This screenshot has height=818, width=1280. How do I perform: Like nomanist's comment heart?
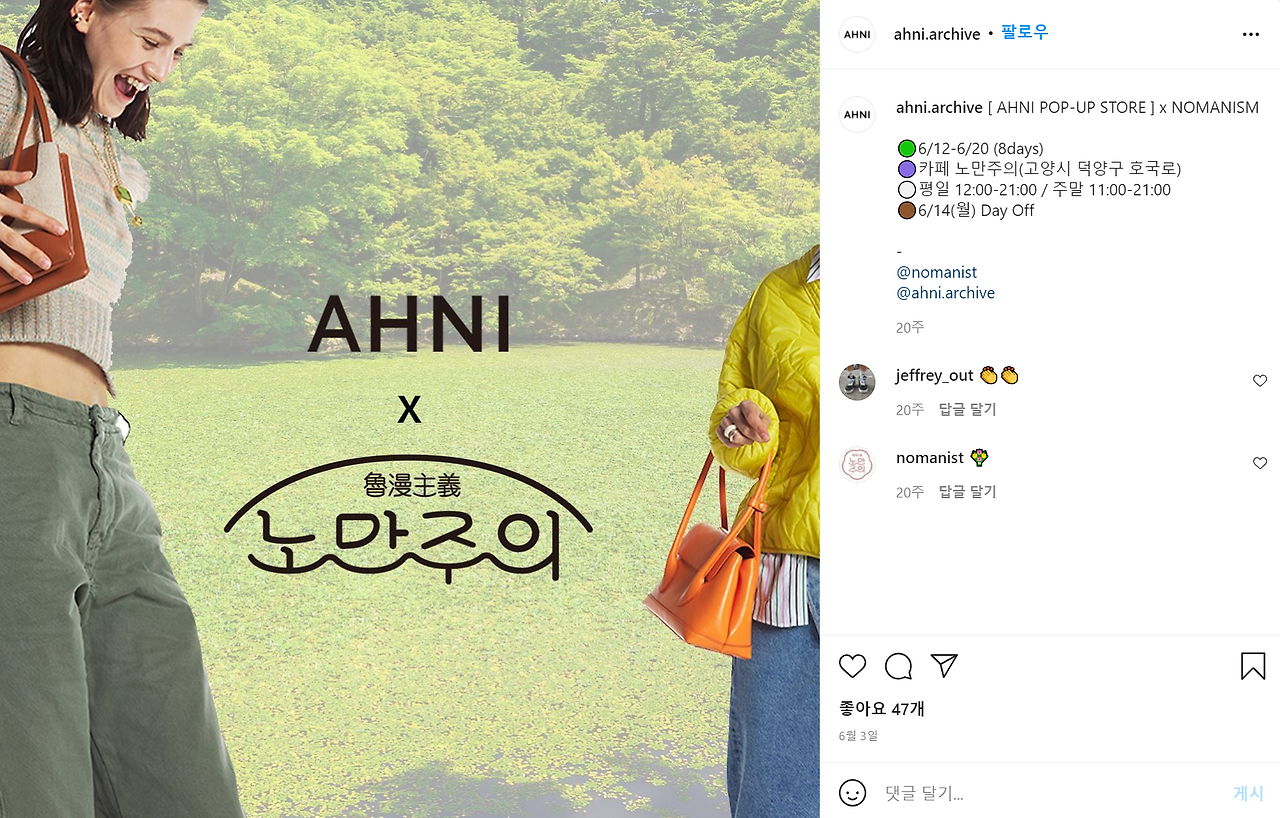(x=1260, y=463)
